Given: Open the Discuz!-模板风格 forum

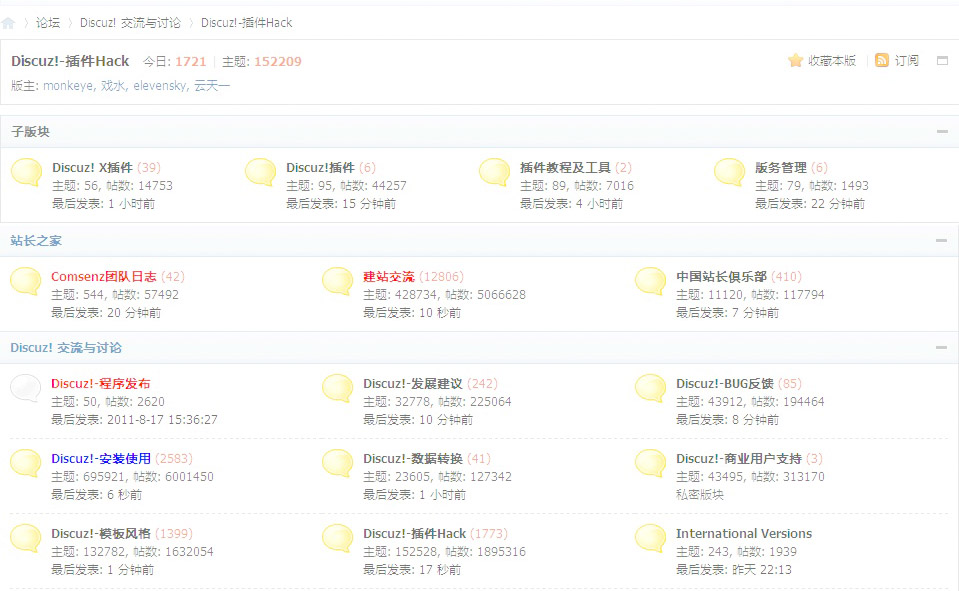Looking at the screenshot, I should point(101,533).
